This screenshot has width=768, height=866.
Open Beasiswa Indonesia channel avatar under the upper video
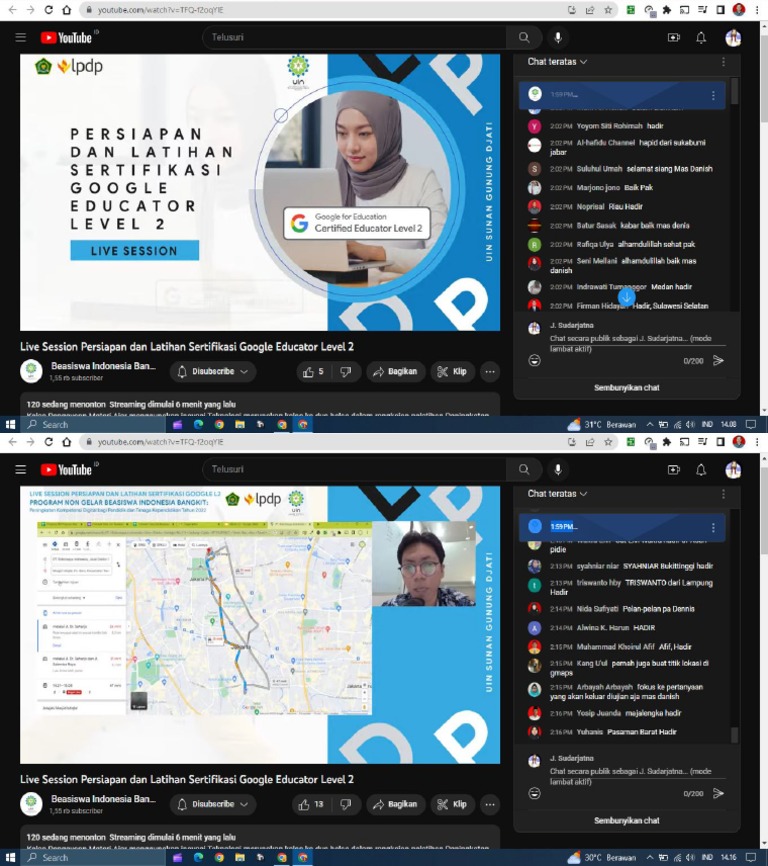point(31,371)
